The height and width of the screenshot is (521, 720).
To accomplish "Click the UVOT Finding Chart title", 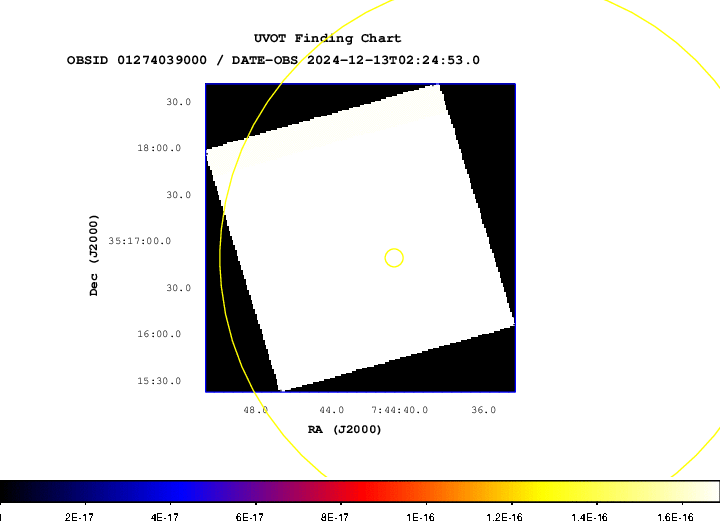I will click(x=327, y=39).
